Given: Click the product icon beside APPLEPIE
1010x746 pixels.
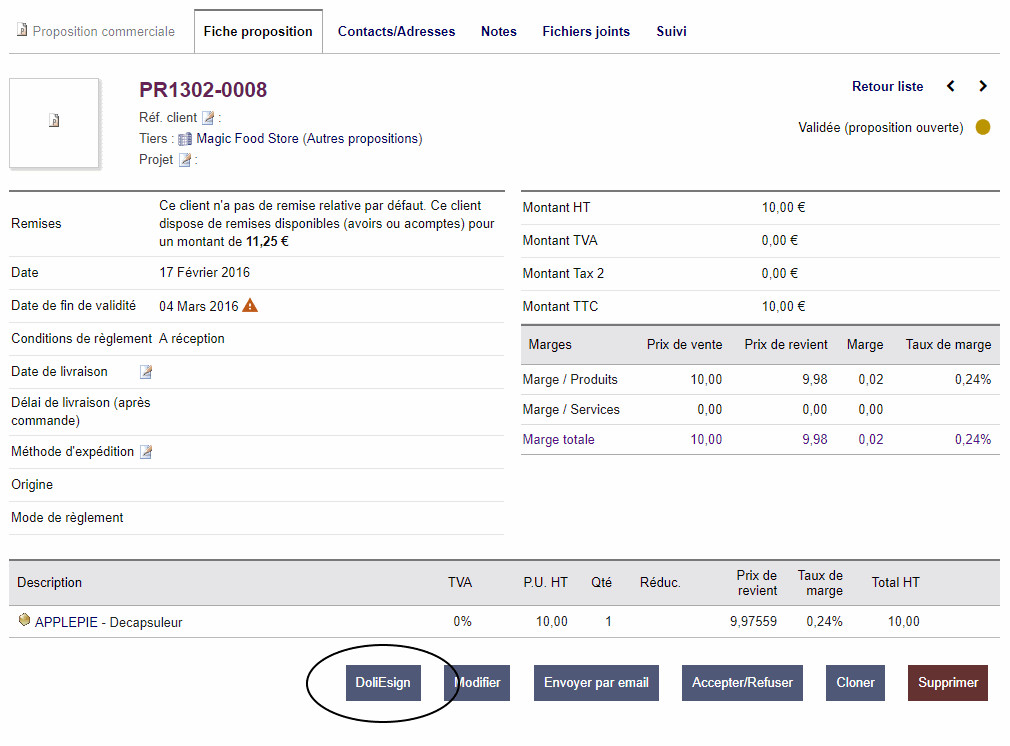Looking at the screenshot, I should [x=25, y=621].
